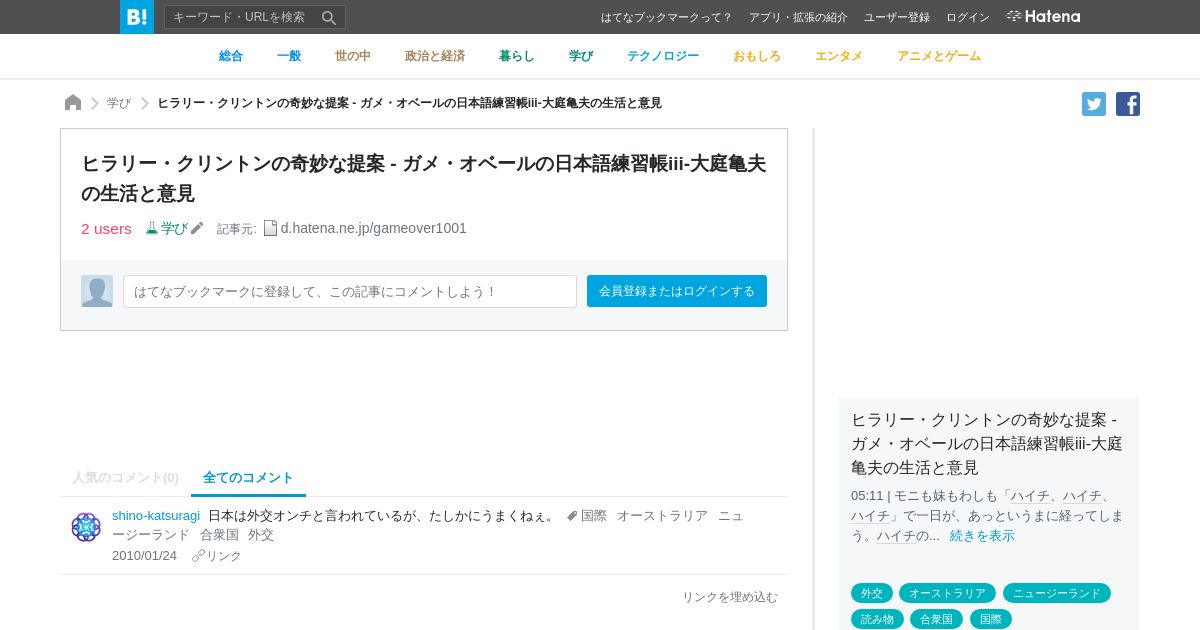Viewport: 1200px width, 630px height.
Task: Open d.hatena.ne.jp/gameover1001 source link
Action: [x=374, y=228]
